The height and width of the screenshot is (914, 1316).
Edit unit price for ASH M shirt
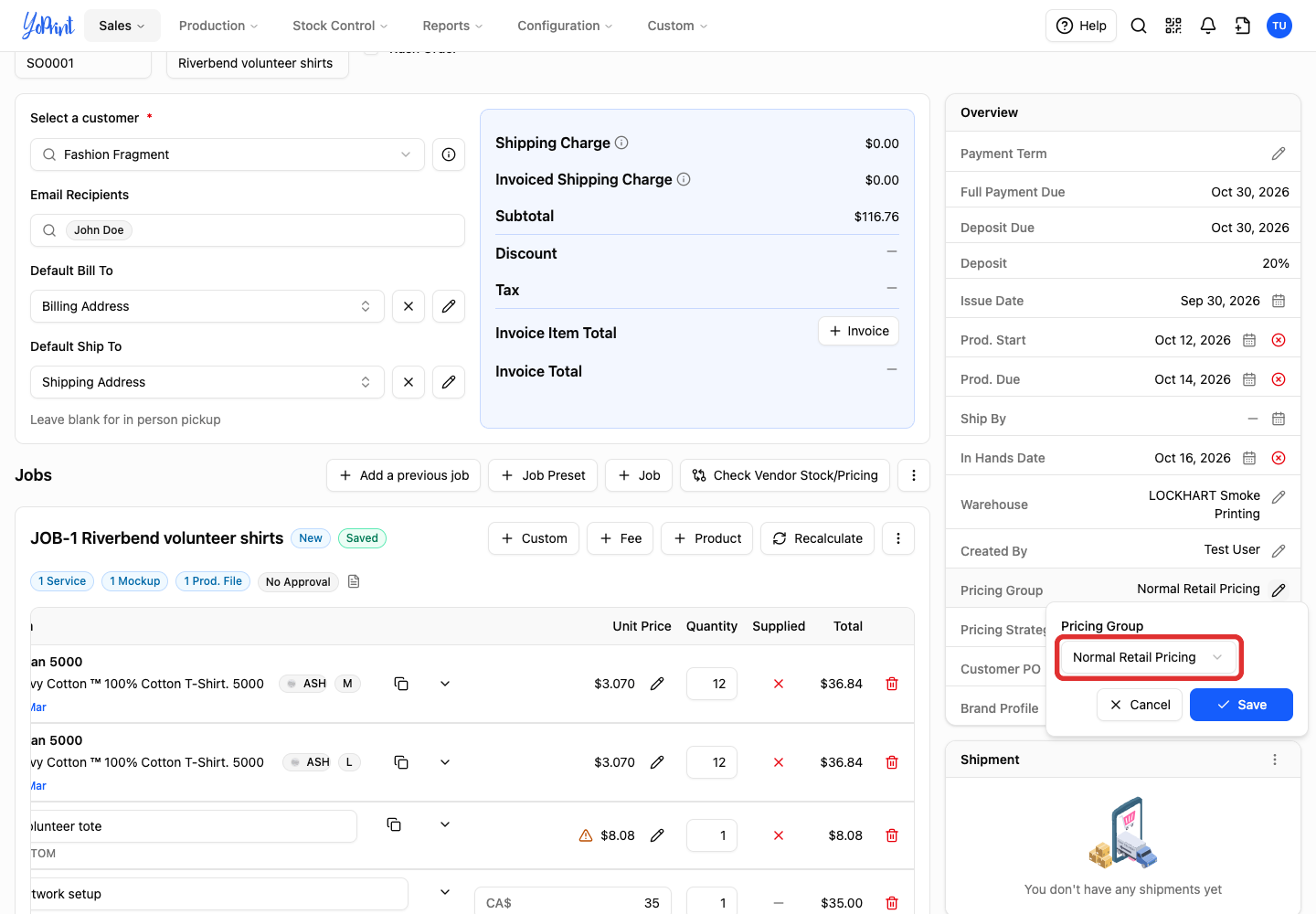(657, 684)
